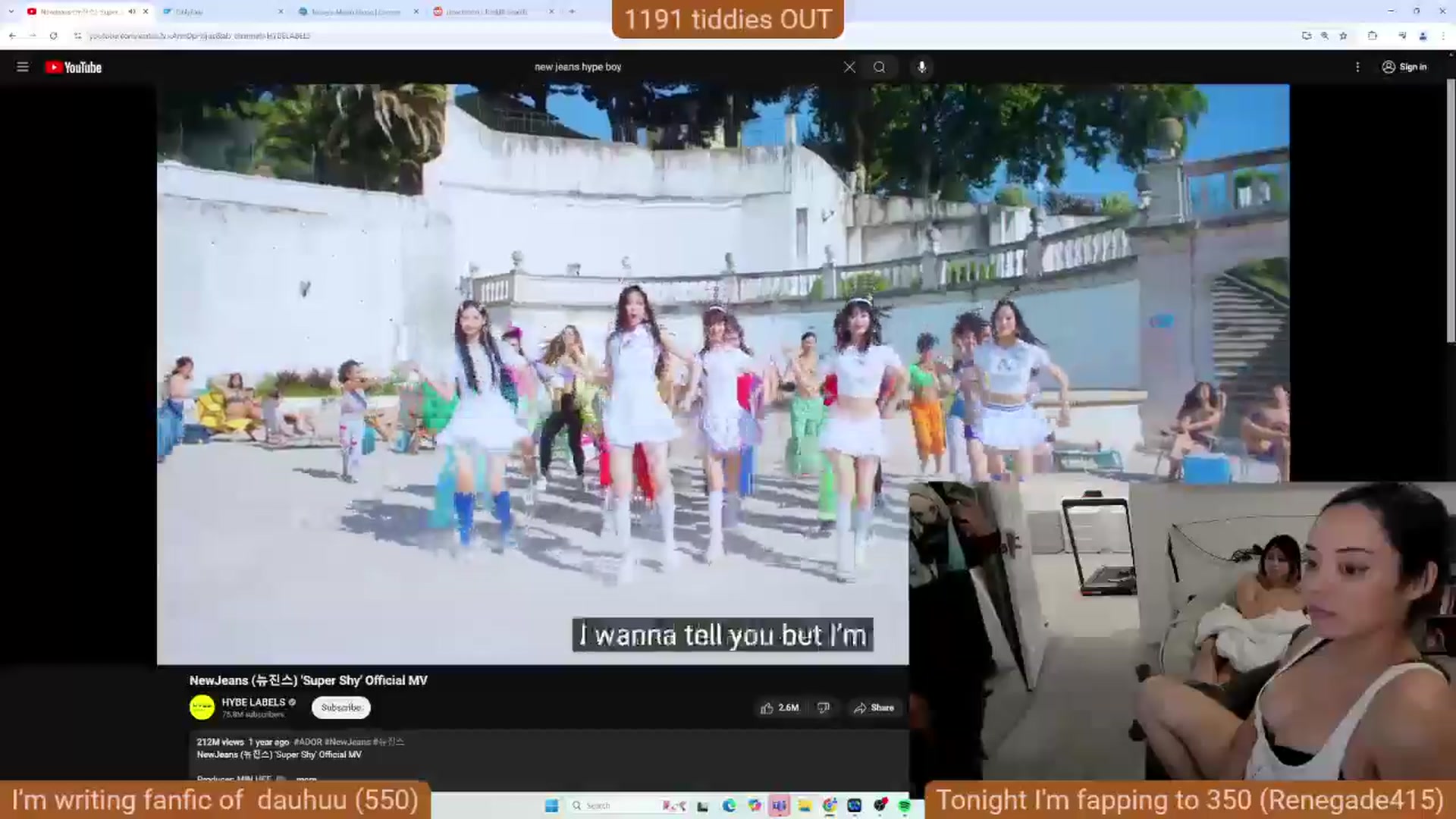Click the #ADOR hashtag link
1456x819 pixels.
pyautogui.click(x=307, y=742)
